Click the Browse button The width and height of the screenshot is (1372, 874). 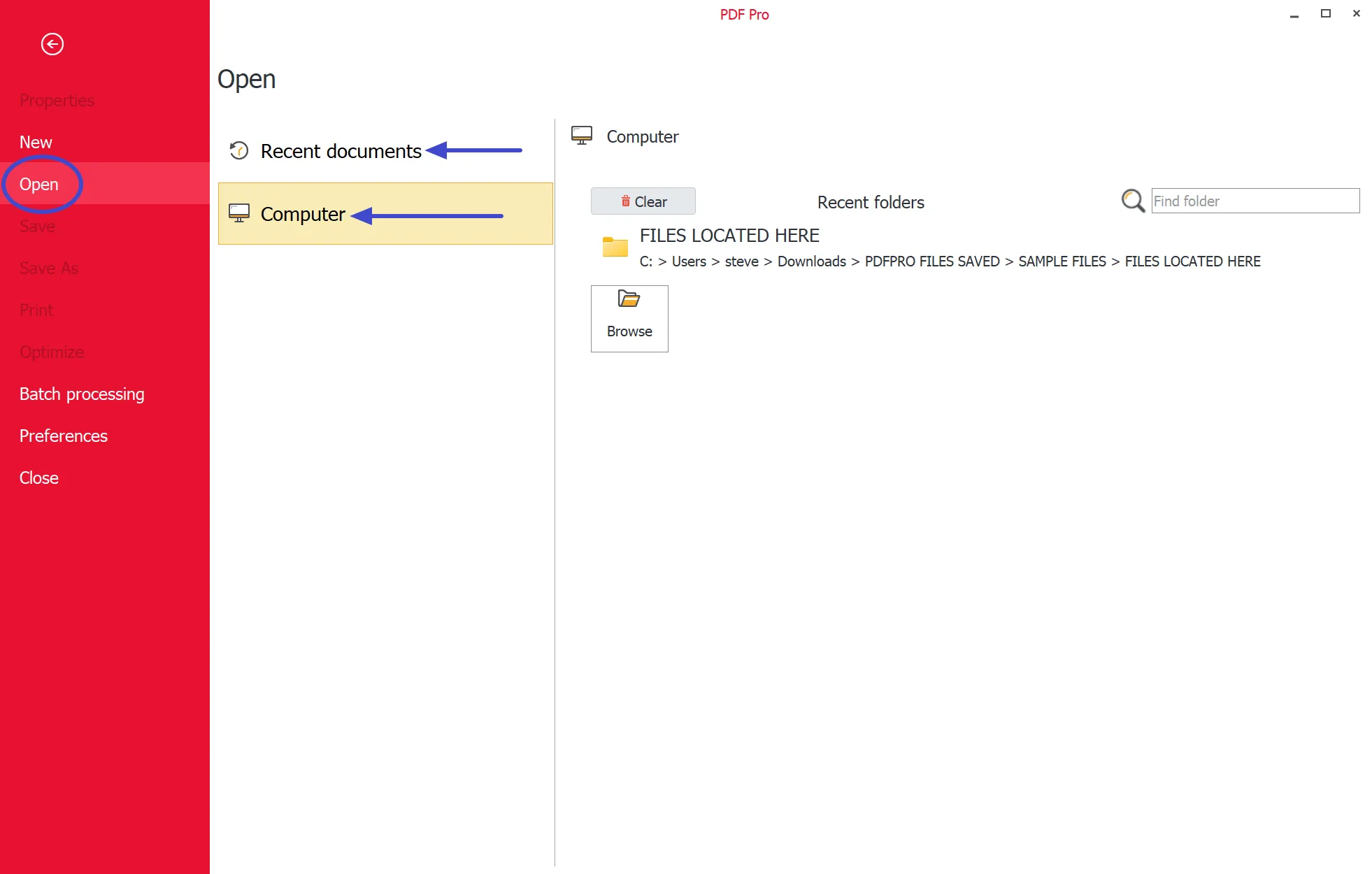(629, 319)
